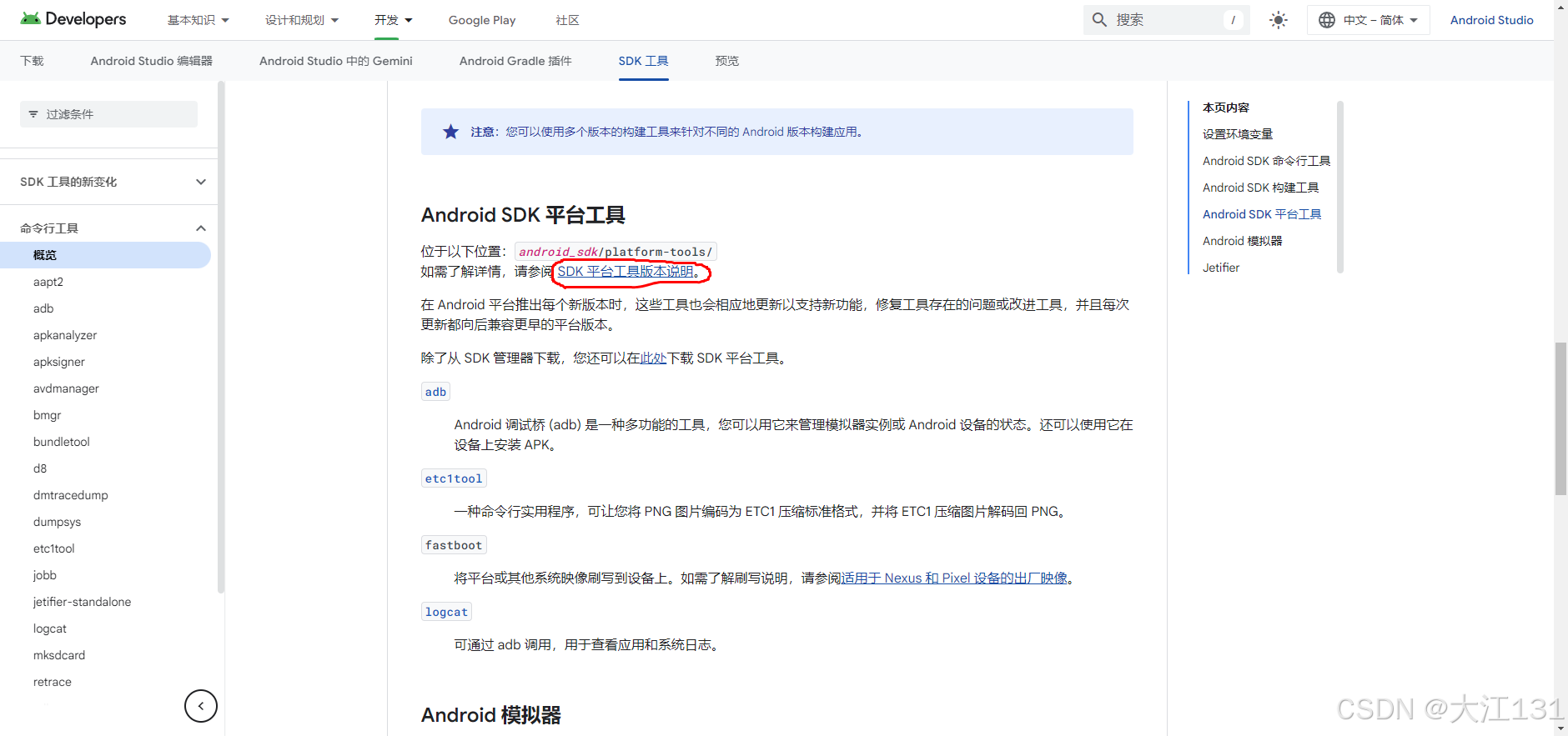Open apkanalyzer in the sidebar
The width and height of the screenshot is (1568, 736).
tap(65, 335)
